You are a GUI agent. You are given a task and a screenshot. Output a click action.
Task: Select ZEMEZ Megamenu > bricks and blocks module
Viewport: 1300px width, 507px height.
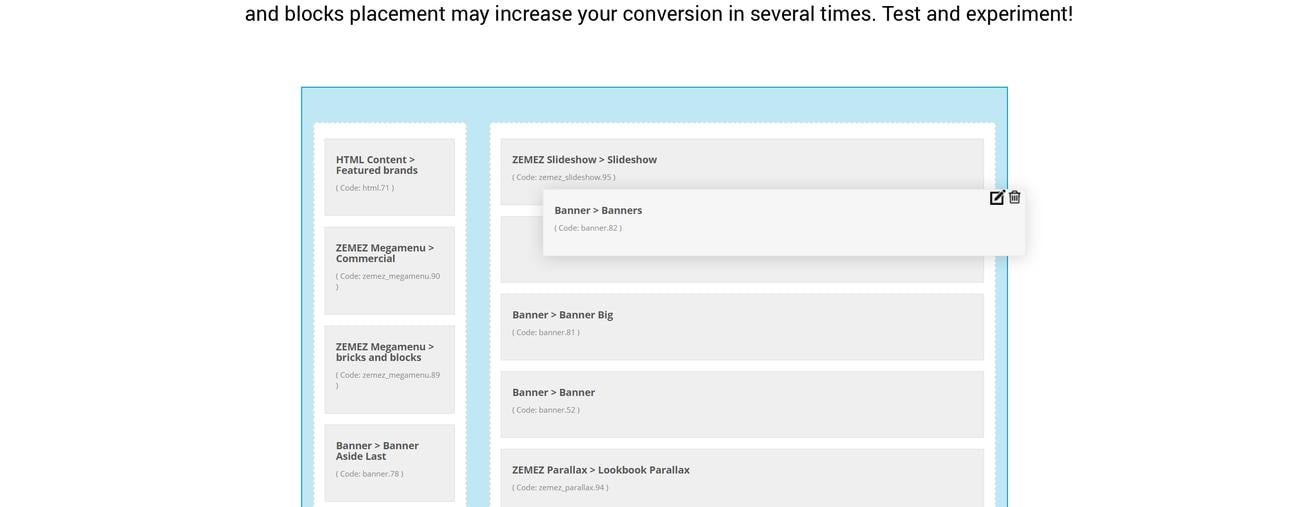click(389, 369)
